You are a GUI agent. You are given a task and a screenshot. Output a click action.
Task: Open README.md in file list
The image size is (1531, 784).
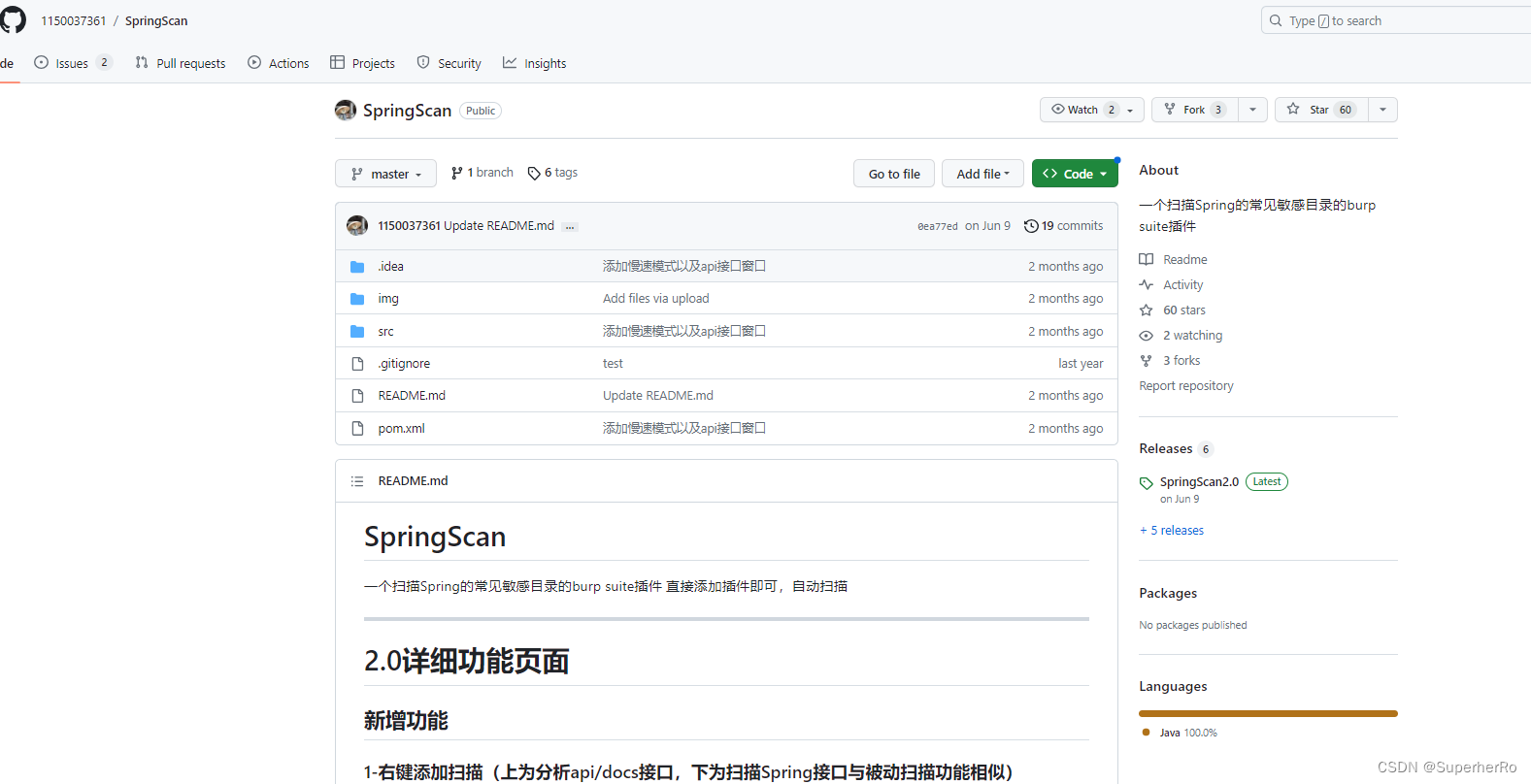click(412, 396)
